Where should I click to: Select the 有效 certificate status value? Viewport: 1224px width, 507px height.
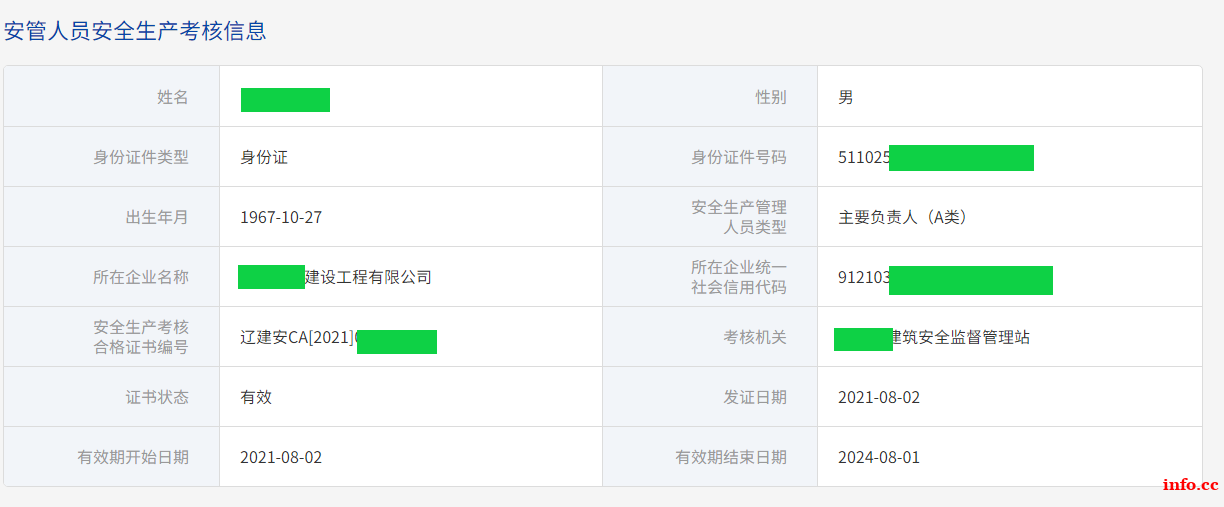point(256,397)
